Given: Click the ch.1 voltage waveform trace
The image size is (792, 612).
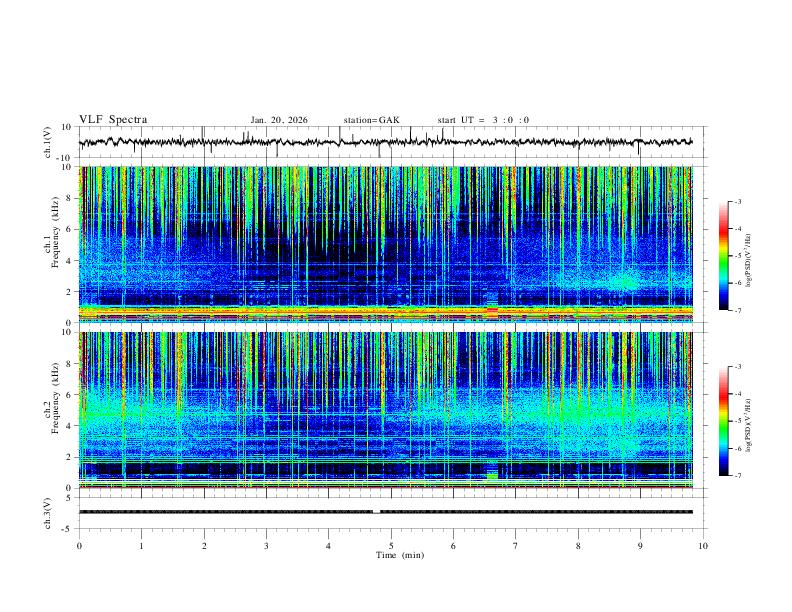Looking at the screenshot, I should tap(385, 142).
